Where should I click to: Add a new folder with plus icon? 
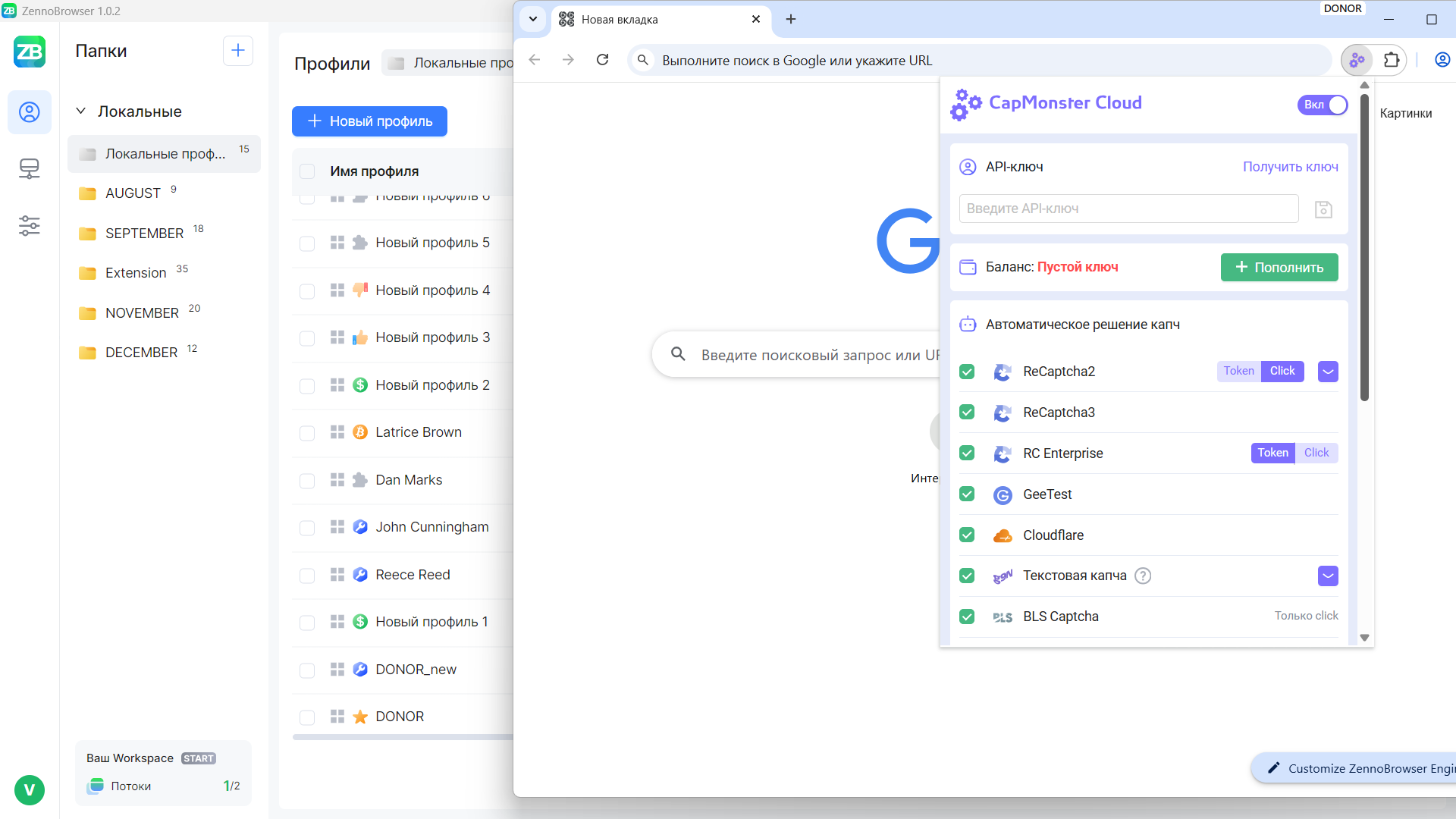[x=237, y=51]
